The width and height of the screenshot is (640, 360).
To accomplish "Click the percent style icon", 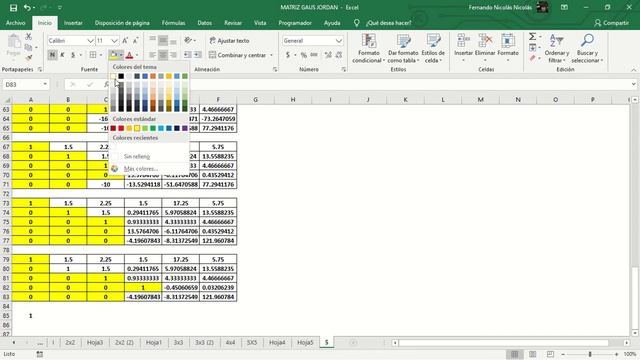I will (303, 55).
